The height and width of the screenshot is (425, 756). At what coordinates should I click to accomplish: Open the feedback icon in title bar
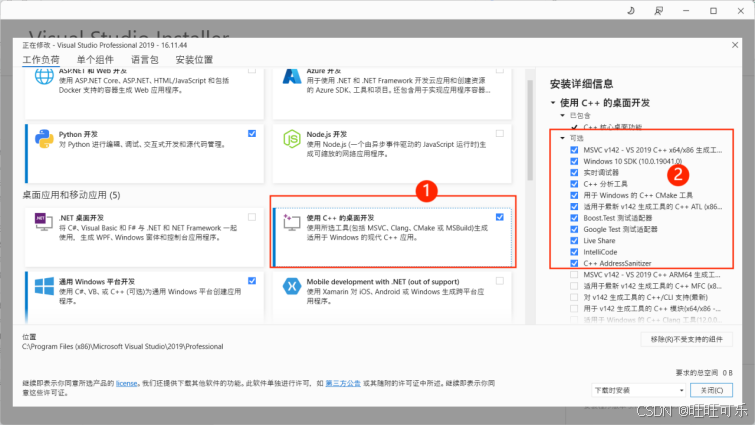pos(658,11)
